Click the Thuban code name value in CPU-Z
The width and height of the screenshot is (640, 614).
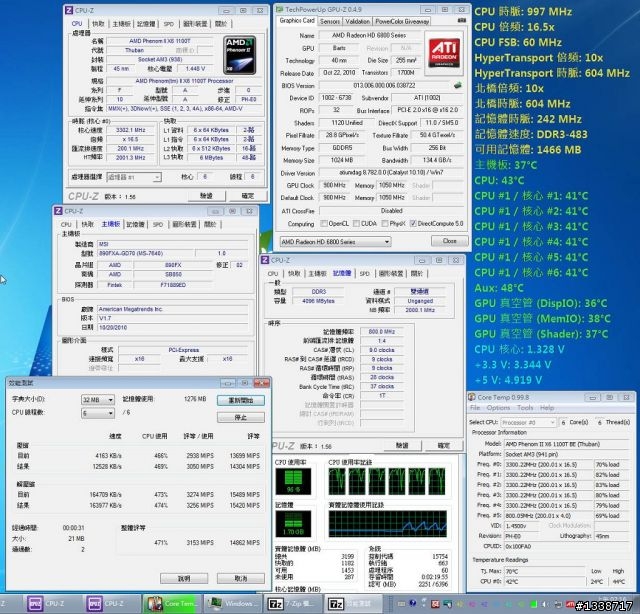(134, 50)
